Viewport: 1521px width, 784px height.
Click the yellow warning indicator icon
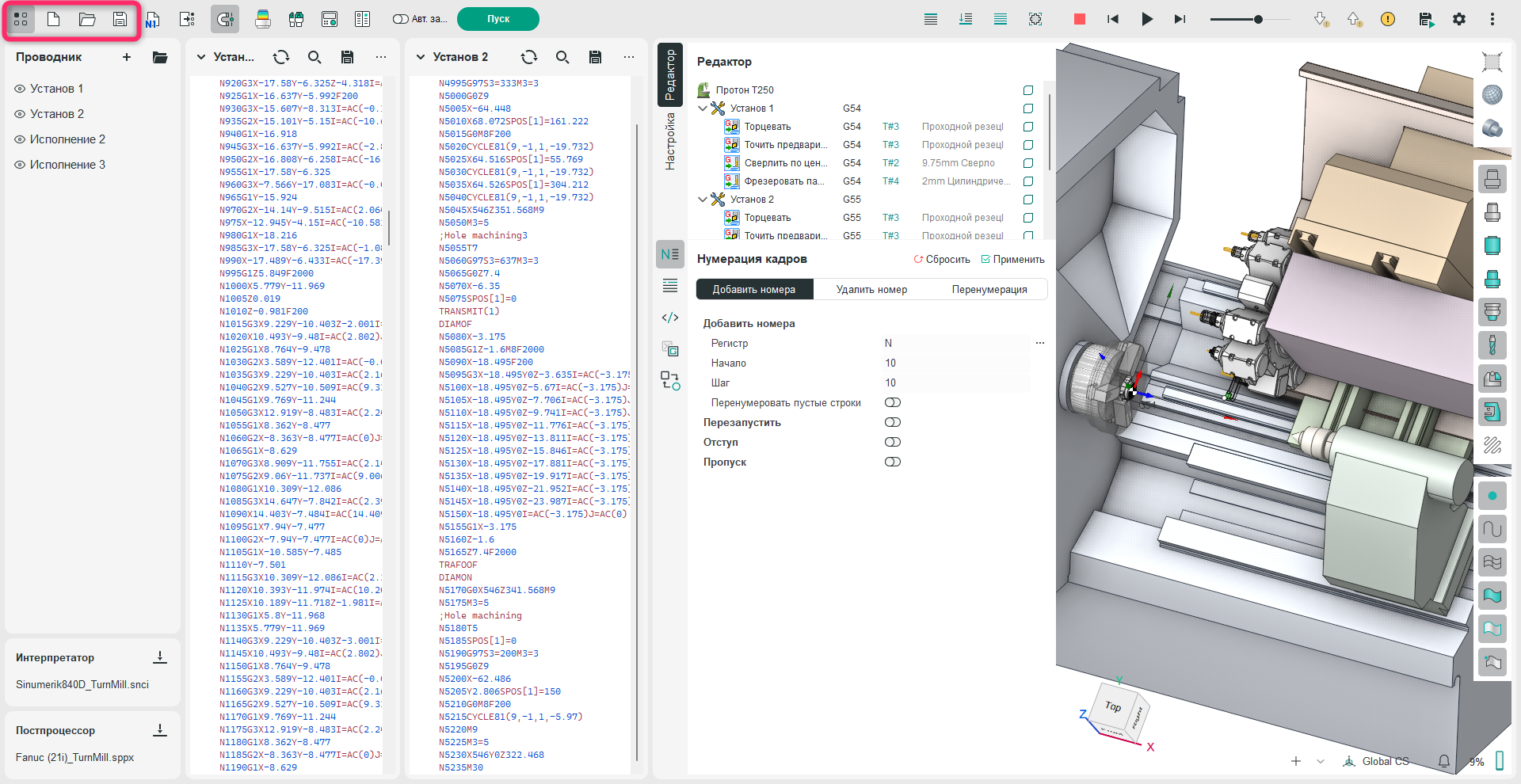1388,19
